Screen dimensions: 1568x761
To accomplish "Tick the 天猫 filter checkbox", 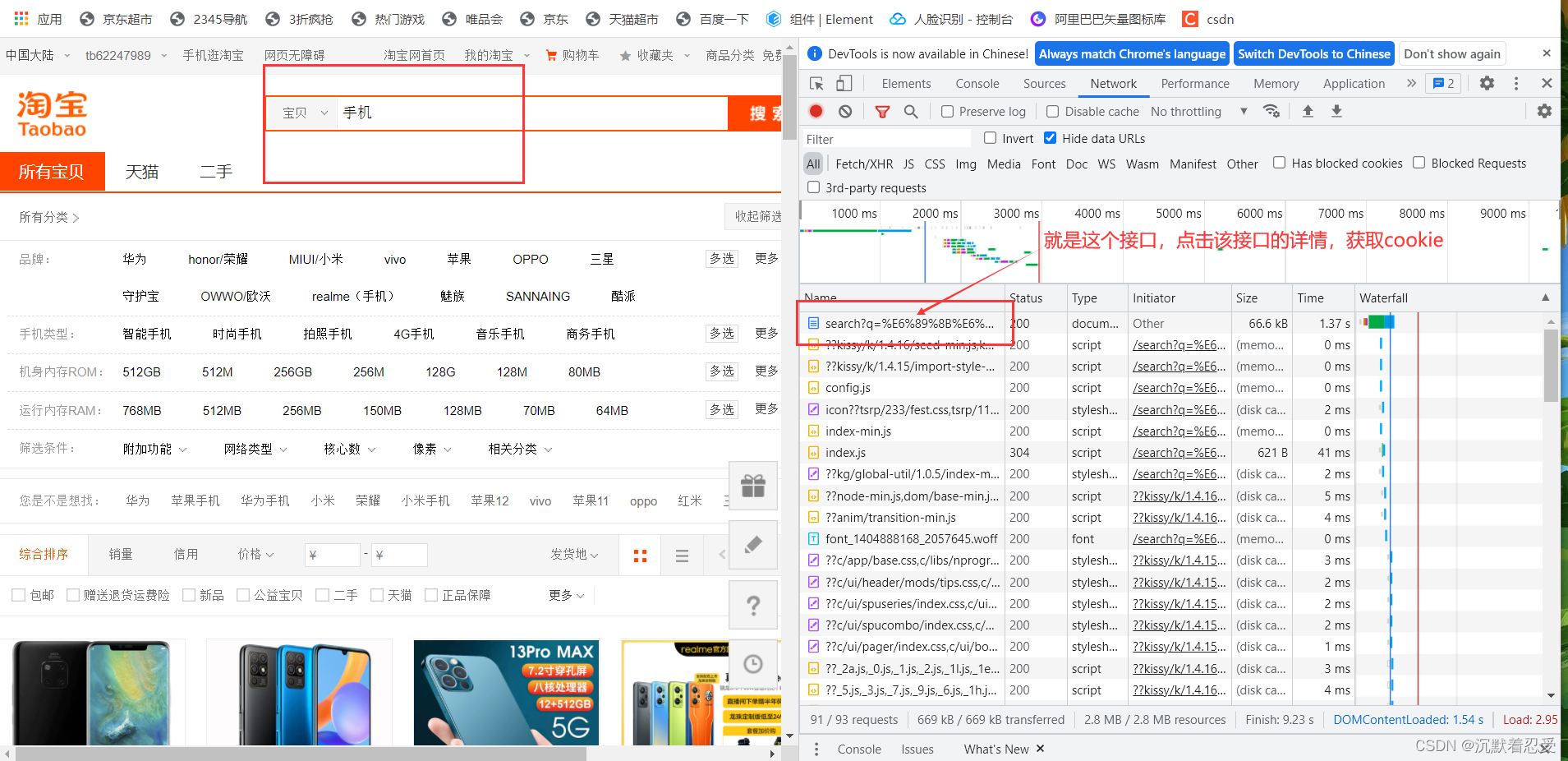I will pyautogui.click(x=377, y=595).
